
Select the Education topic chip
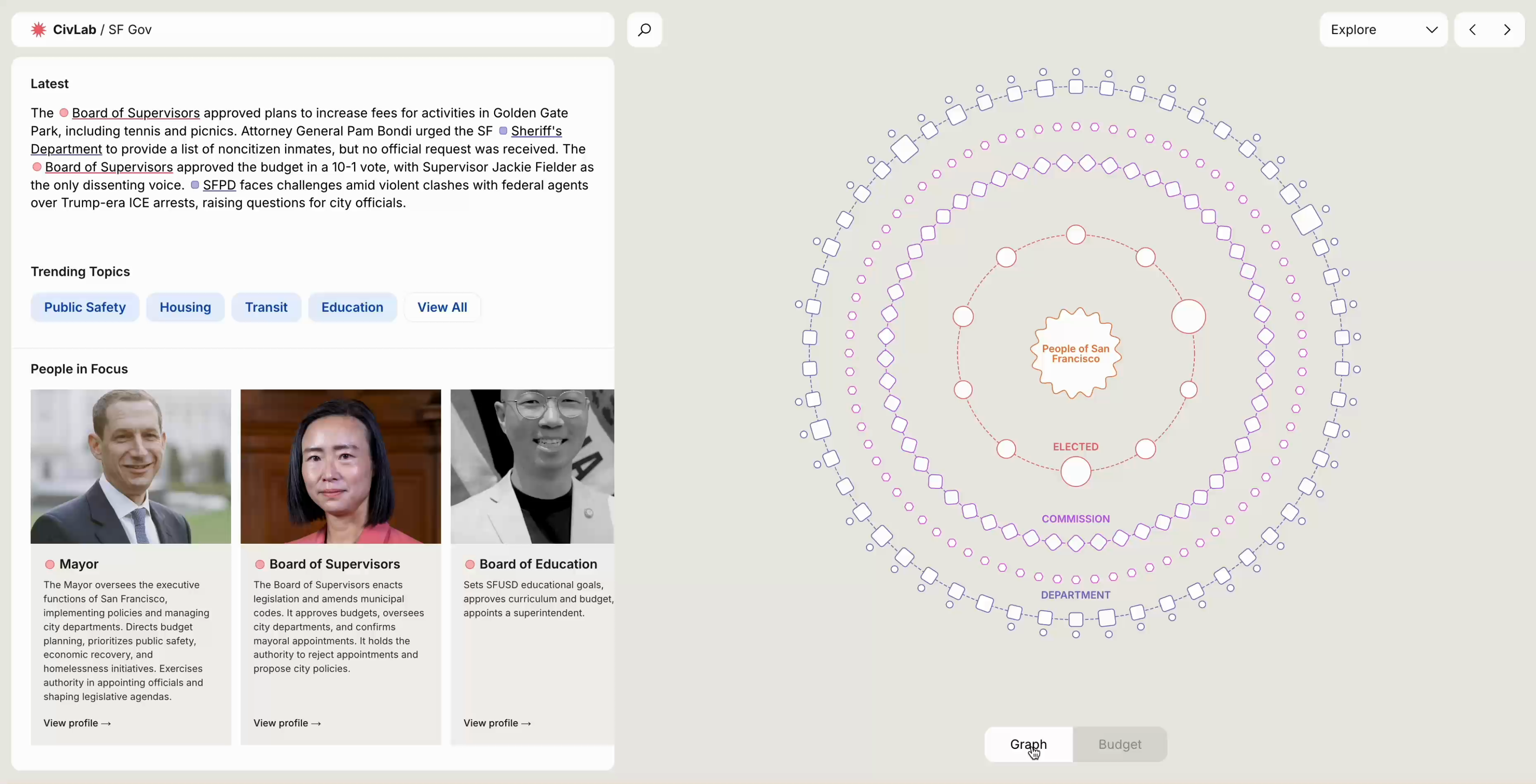[352, 307]
